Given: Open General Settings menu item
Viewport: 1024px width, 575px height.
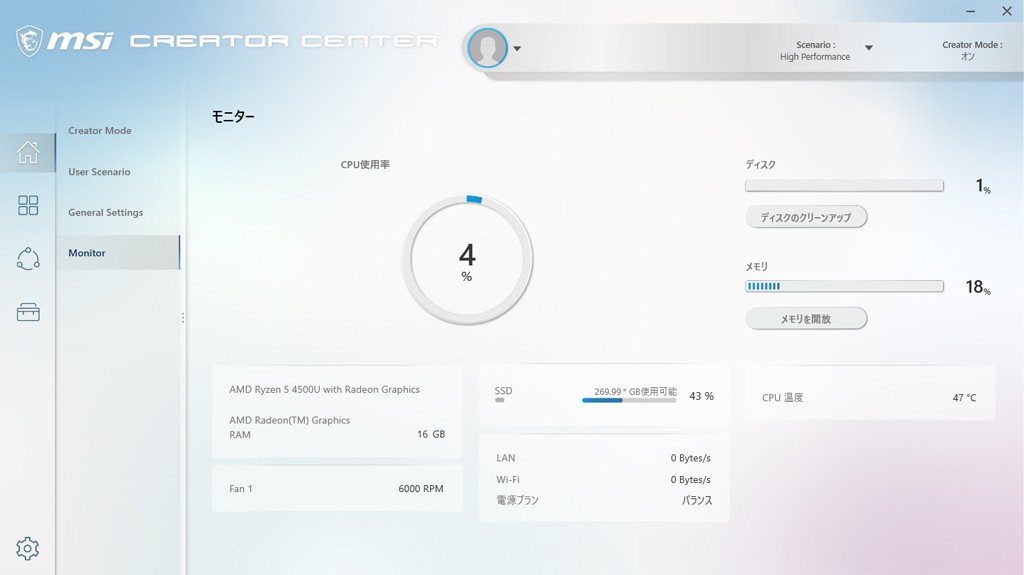Looking at the screenshot, I should pyautogui.click(x=106, y=212).
